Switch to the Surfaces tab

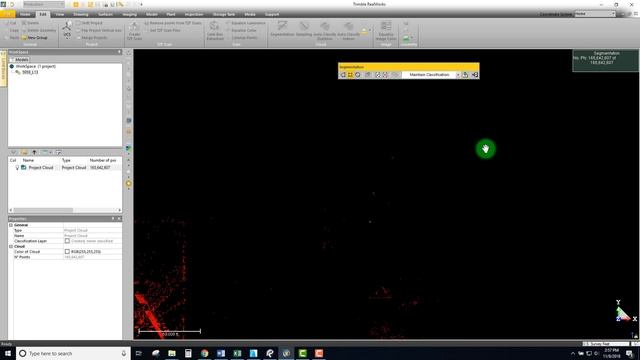[x=105, y=14]
